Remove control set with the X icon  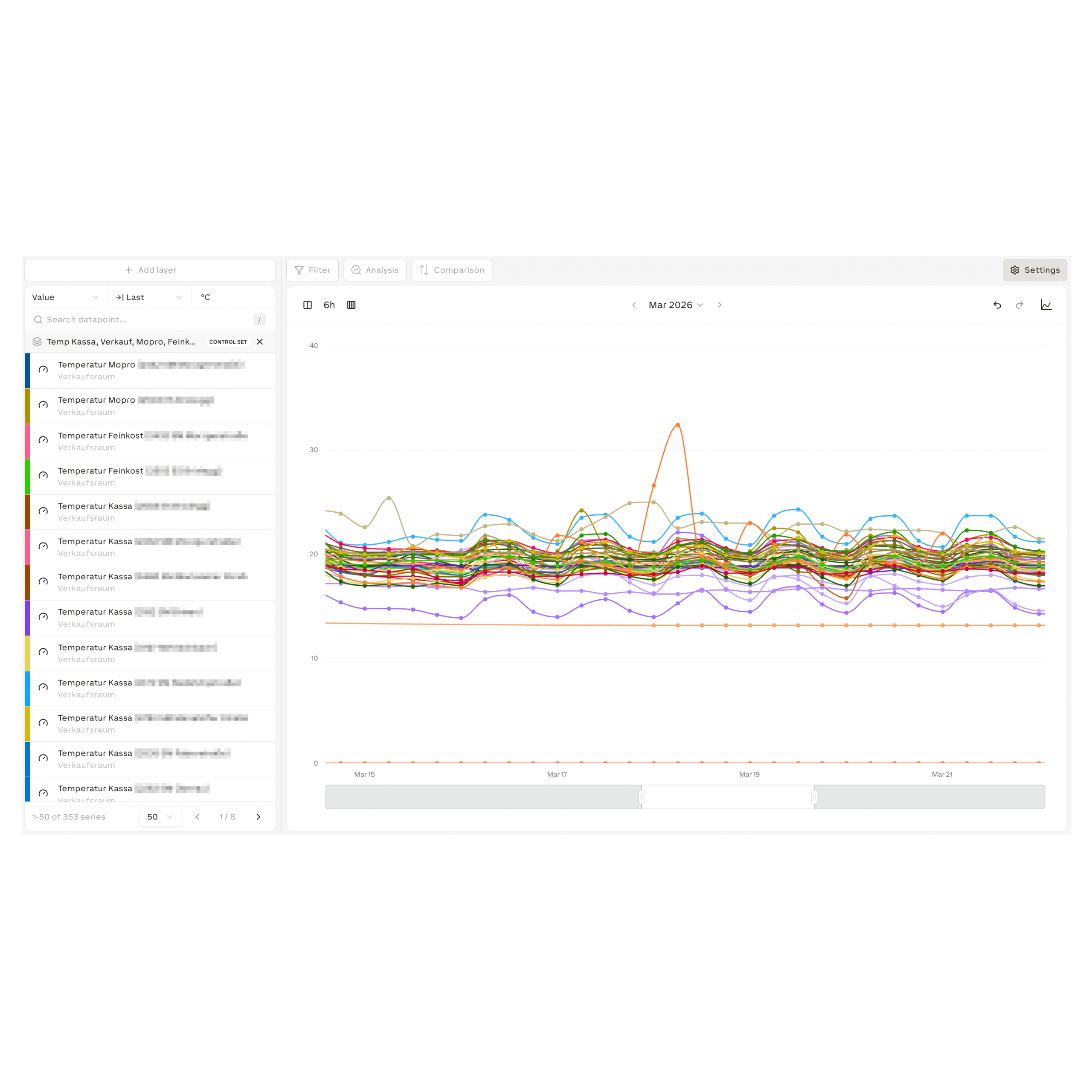pyautogui.click(x=259, y=341)
